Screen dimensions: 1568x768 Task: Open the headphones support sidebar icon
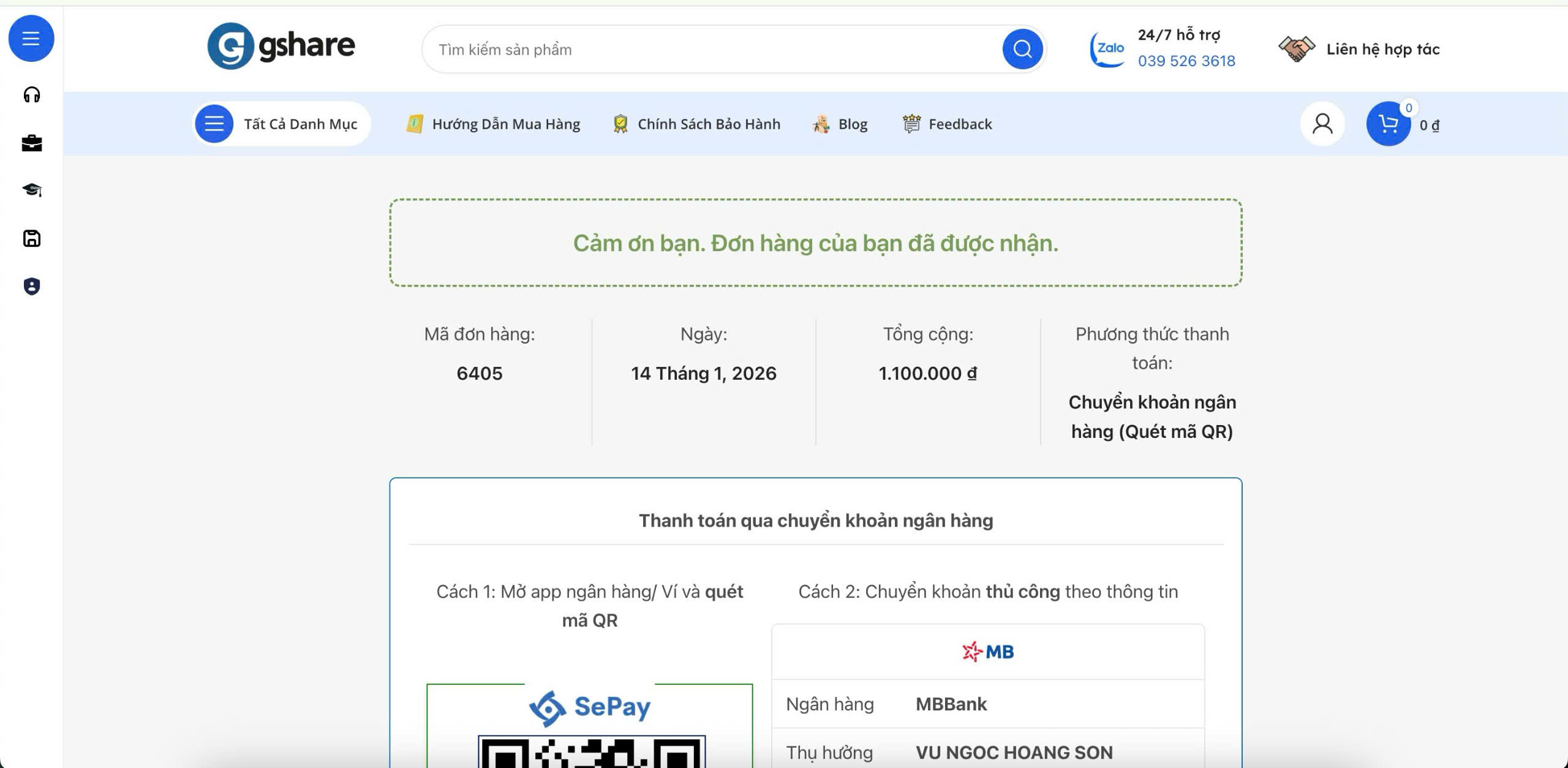point(32,95)
